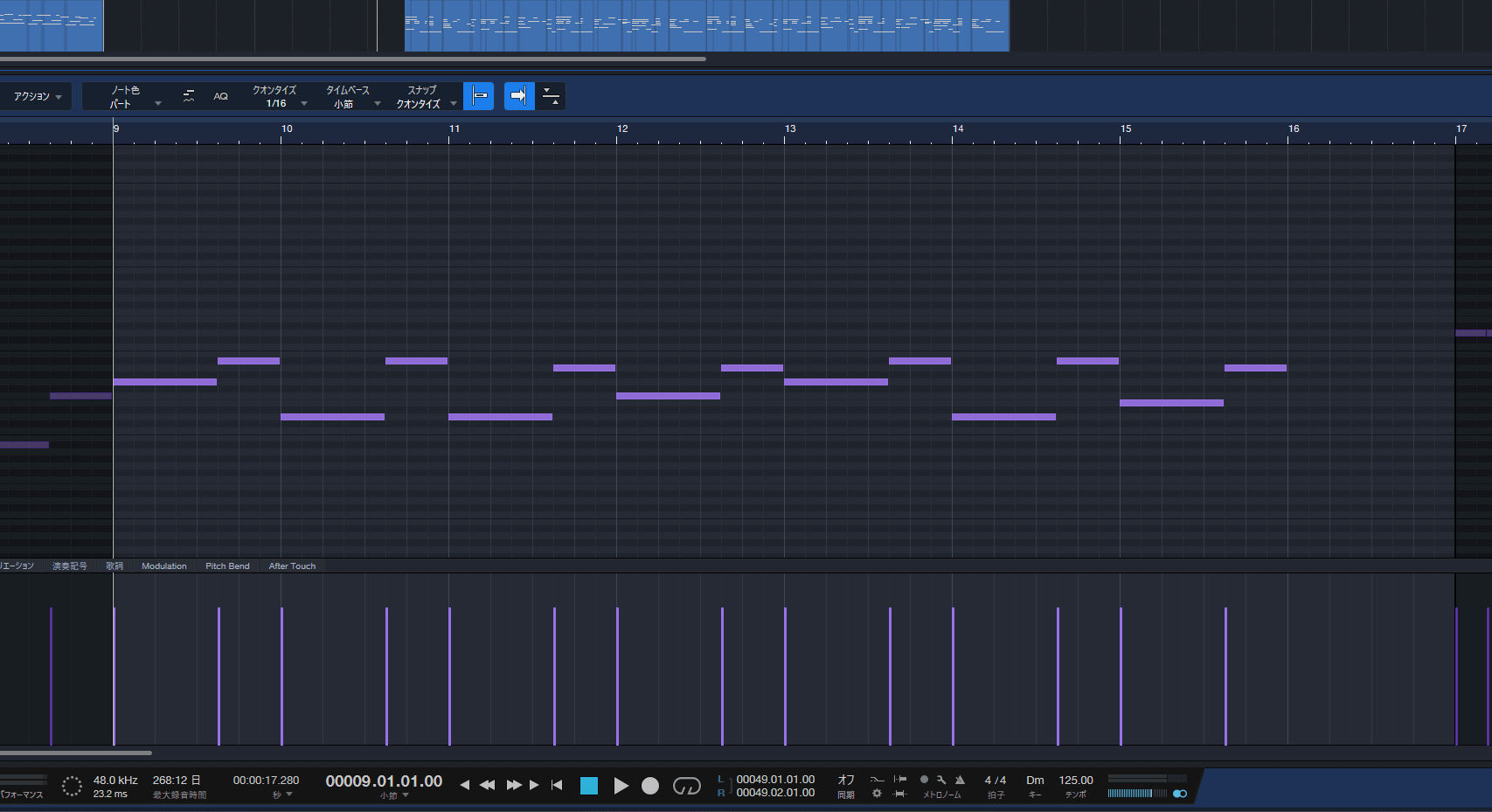Image resolution: width=1492 pixels, height=812 pixels.
Task: Click the Play button
Action: tap(621, 786)
